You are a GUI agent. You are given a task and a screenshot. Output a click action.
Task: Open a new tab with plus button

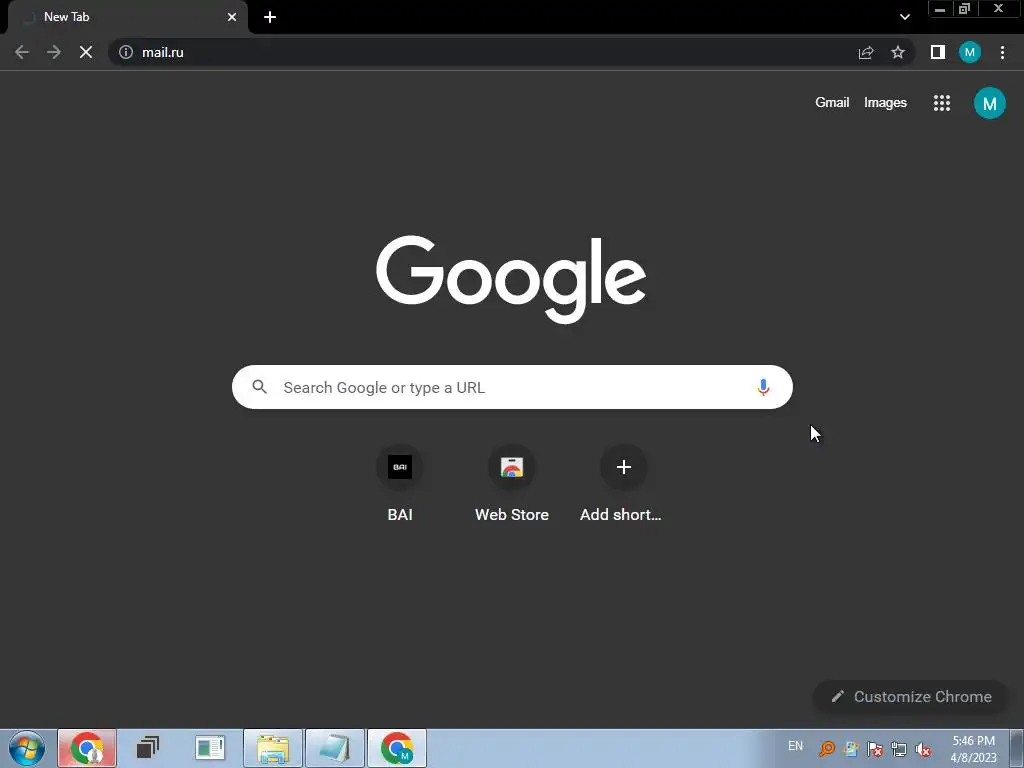(x=270, y=17)
